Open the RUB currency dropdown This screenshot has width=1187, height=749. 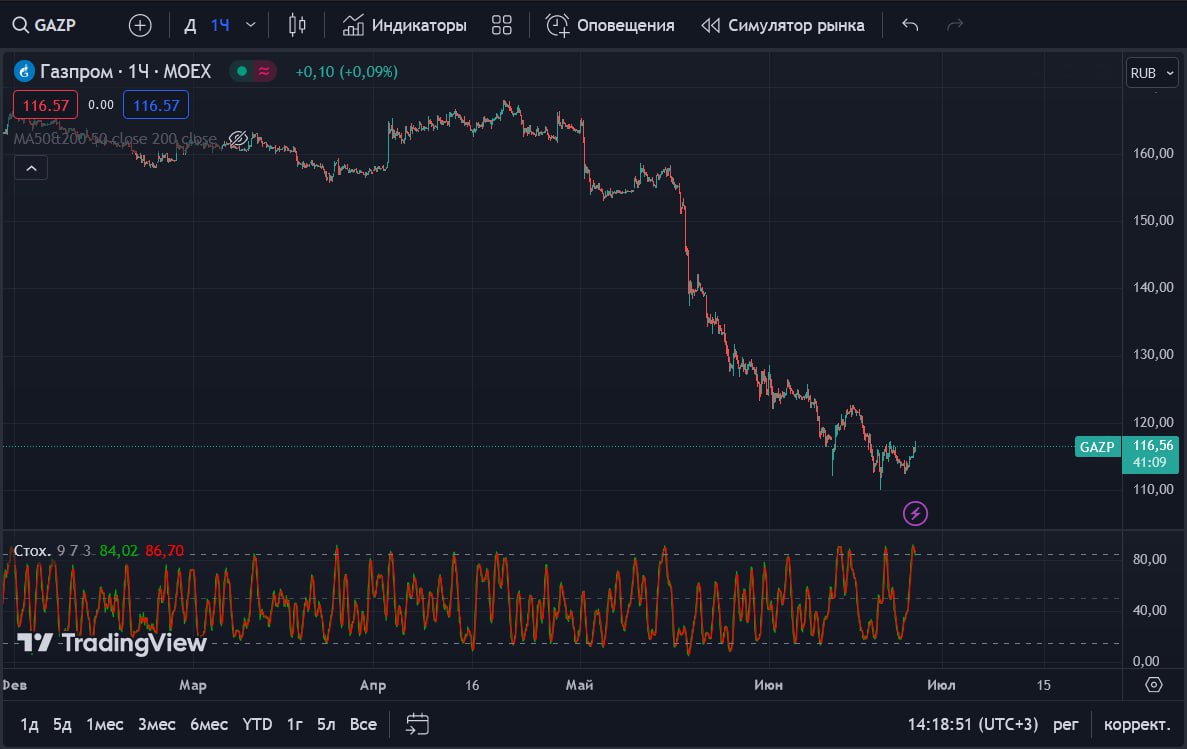point(1151,73)
